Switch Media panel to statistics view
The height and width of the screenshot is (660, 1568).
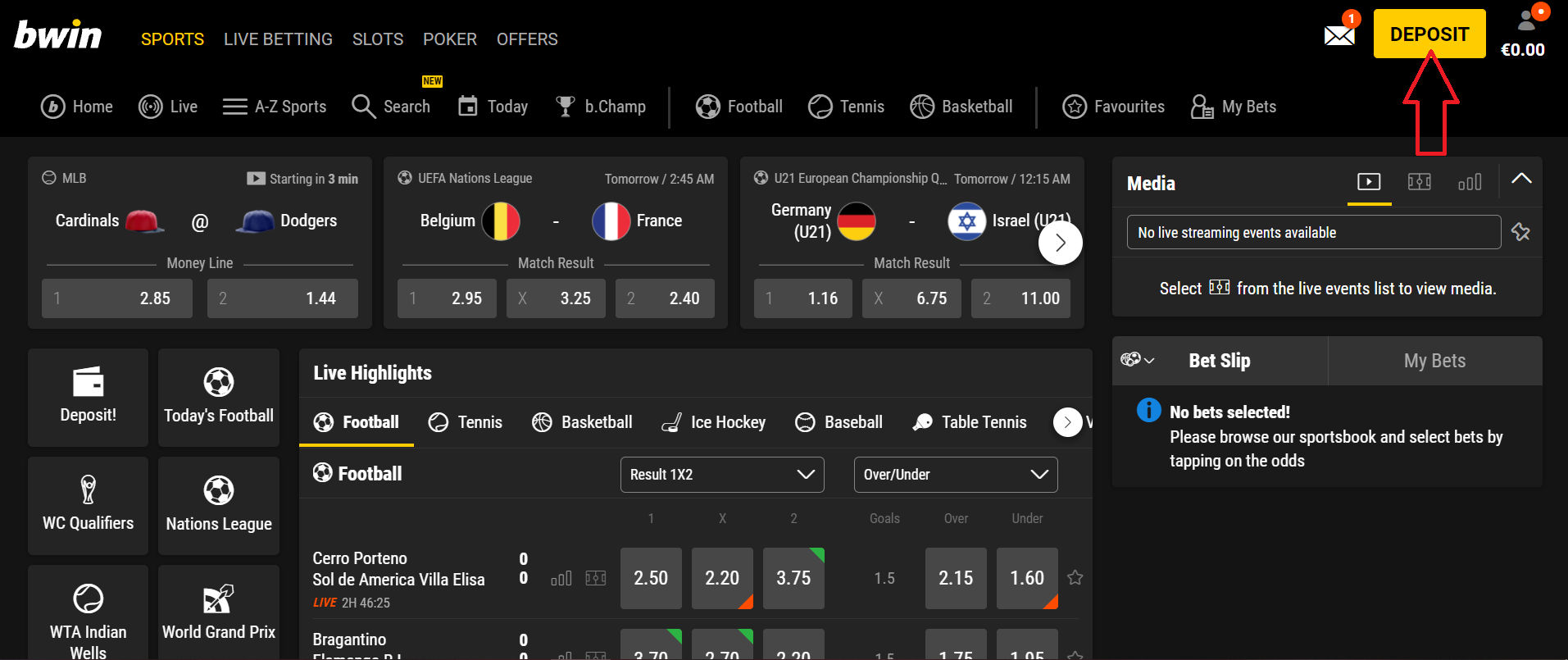click(1470, 181)
